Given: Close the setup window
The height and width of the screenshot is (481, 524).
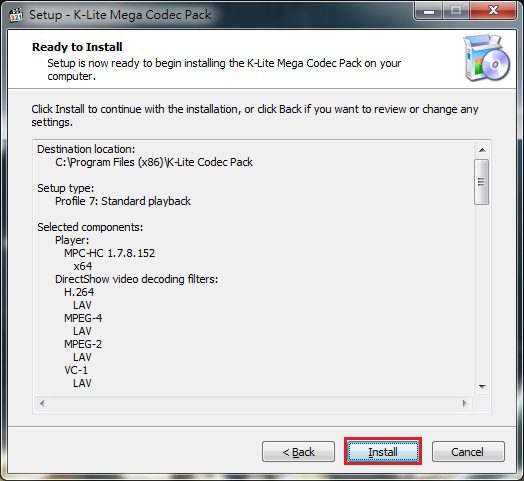Looking at the screenshot, I should coord(493,11).
